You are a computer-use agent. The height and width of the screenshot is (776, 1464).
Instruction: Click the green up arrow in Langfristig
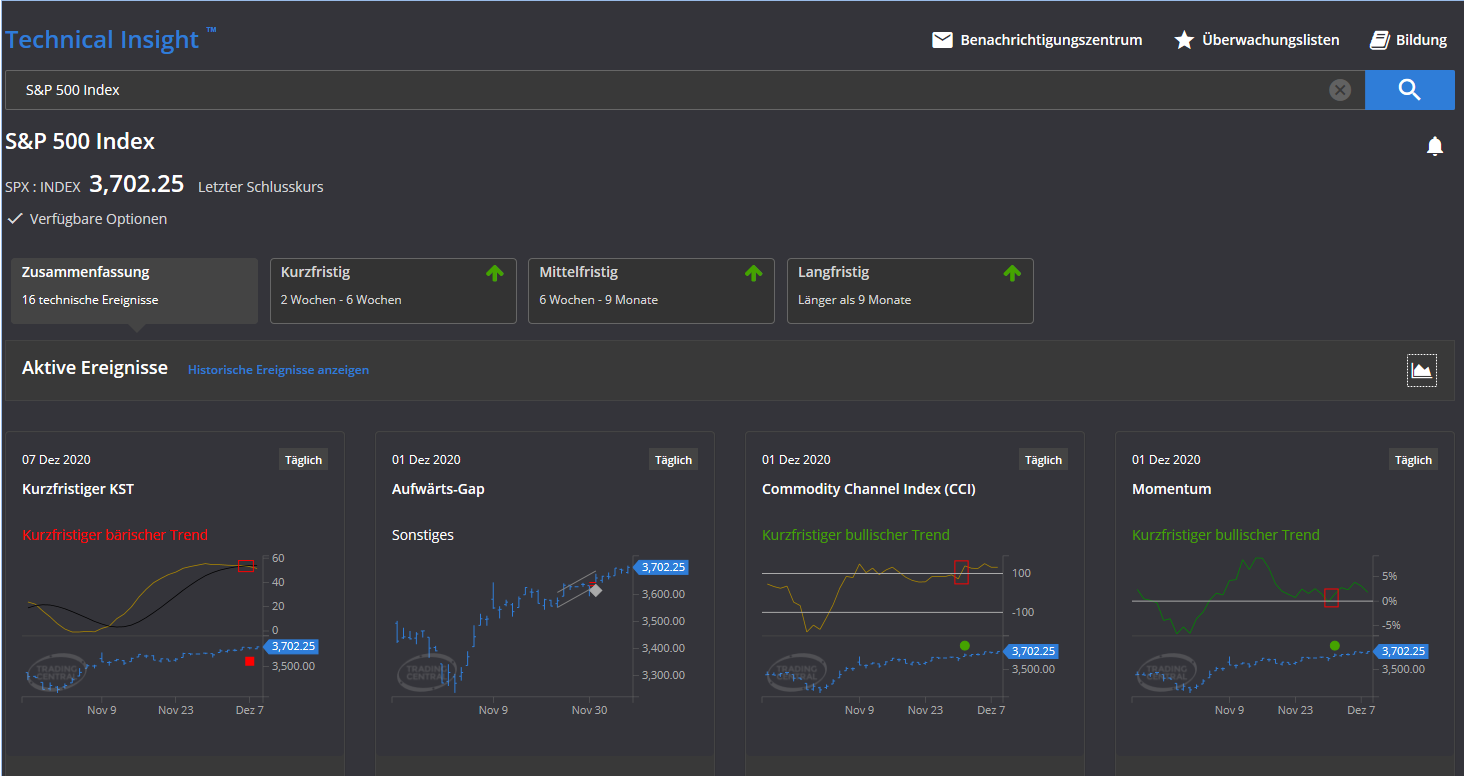(1012, 273)
